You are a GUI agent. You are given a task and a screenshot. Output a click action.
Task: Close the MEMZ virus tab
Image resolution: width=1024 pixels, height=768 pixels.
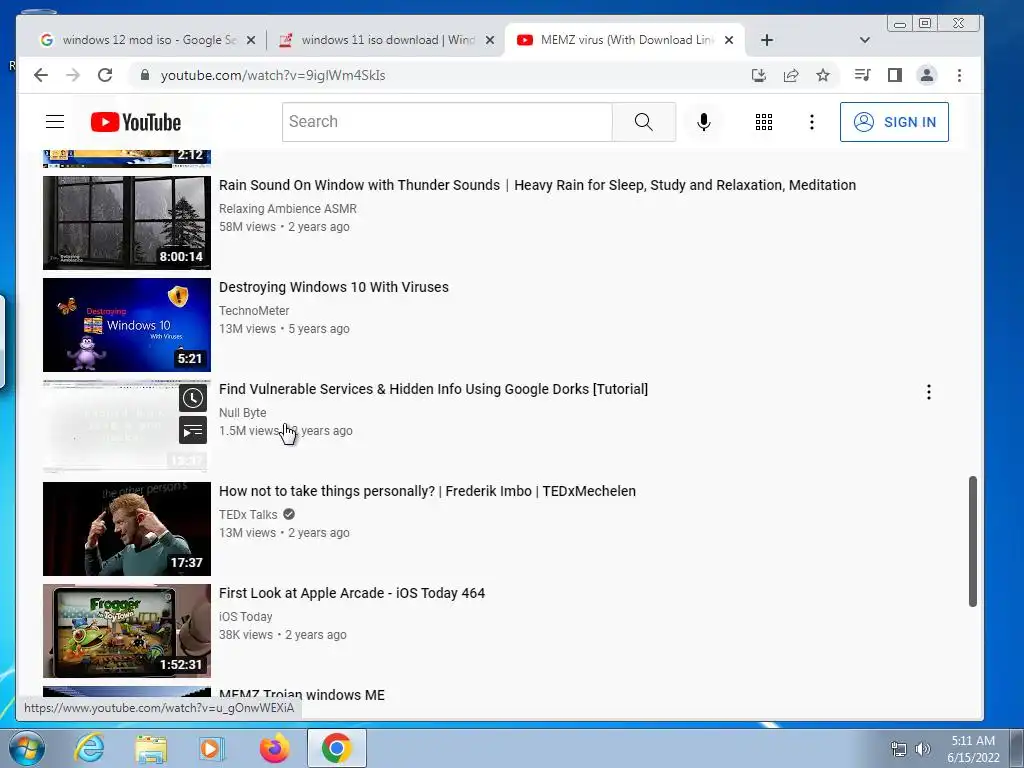point(729,40)
